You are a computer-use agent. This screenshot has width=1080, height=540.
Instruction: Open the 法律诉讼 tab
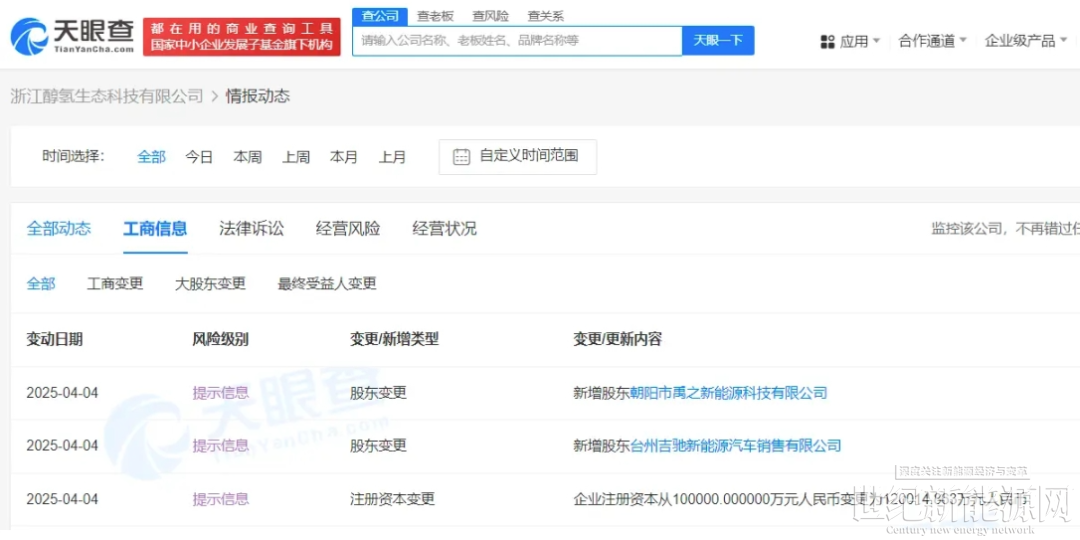coord(251,229)
